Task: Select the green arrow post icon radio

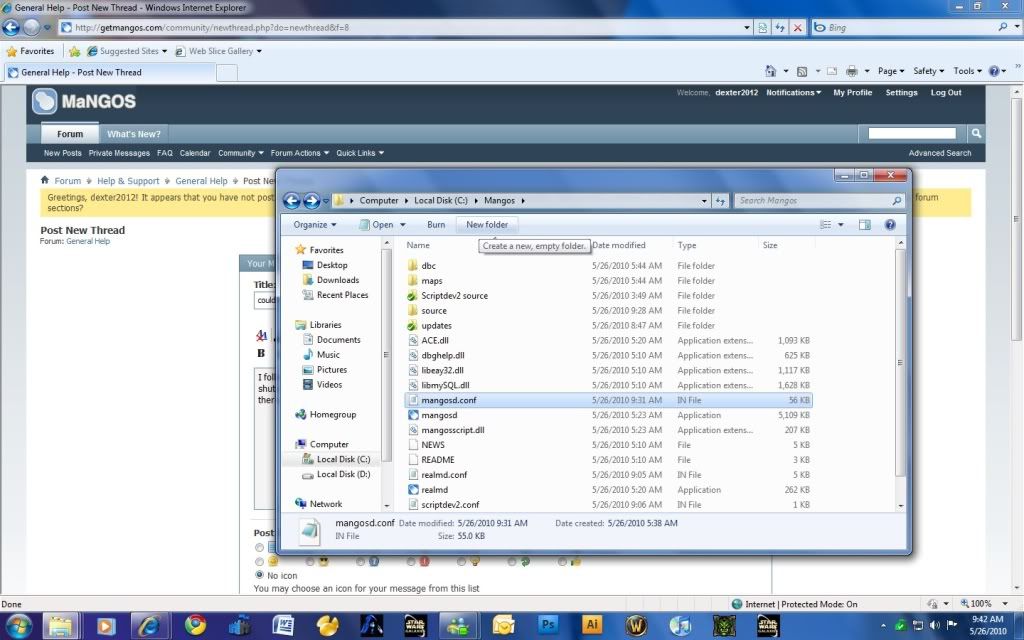Action: (512, 561)
